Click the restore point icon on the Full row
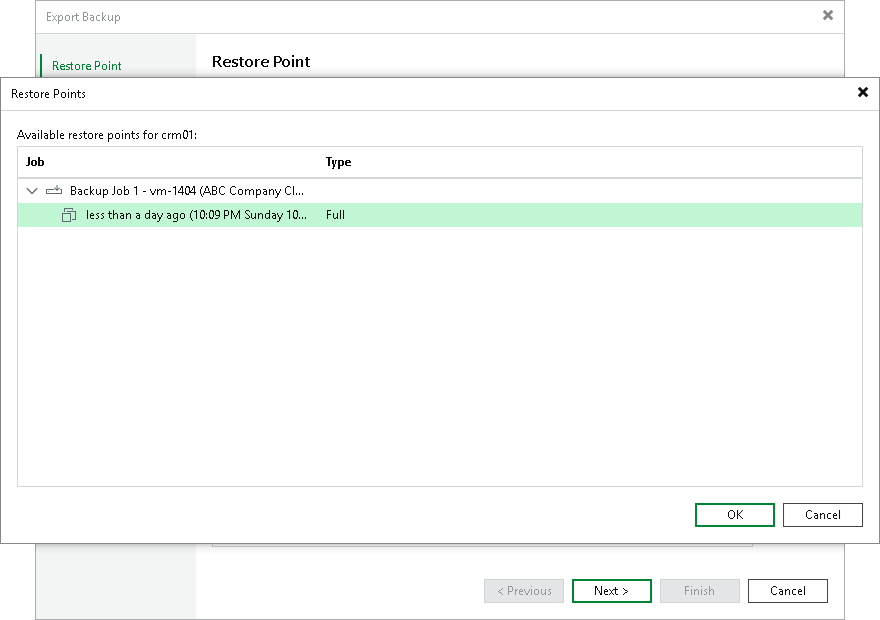 (68, 215)
